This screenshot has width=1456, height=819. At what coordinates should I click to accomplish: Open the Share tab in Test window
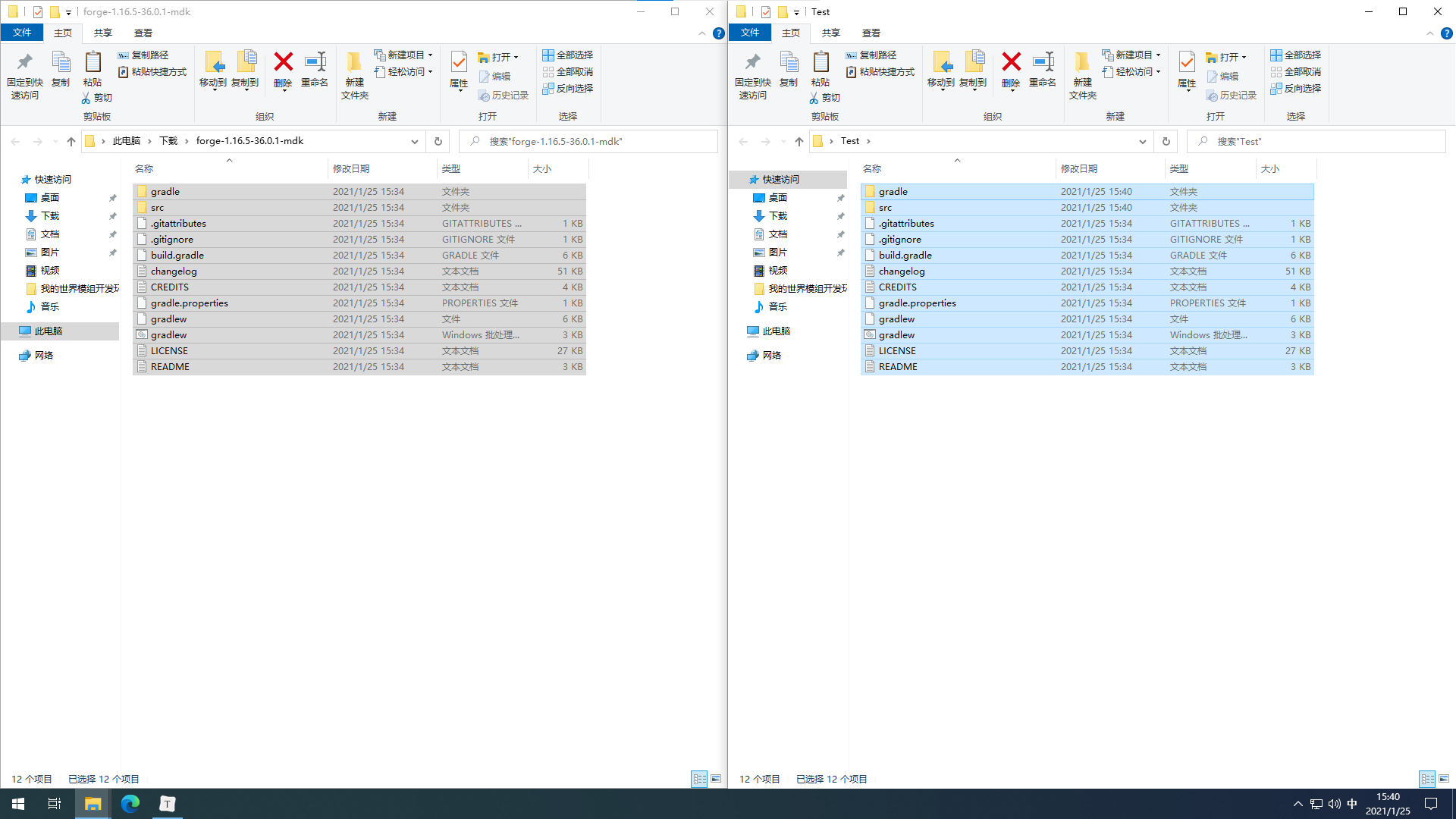830,33
